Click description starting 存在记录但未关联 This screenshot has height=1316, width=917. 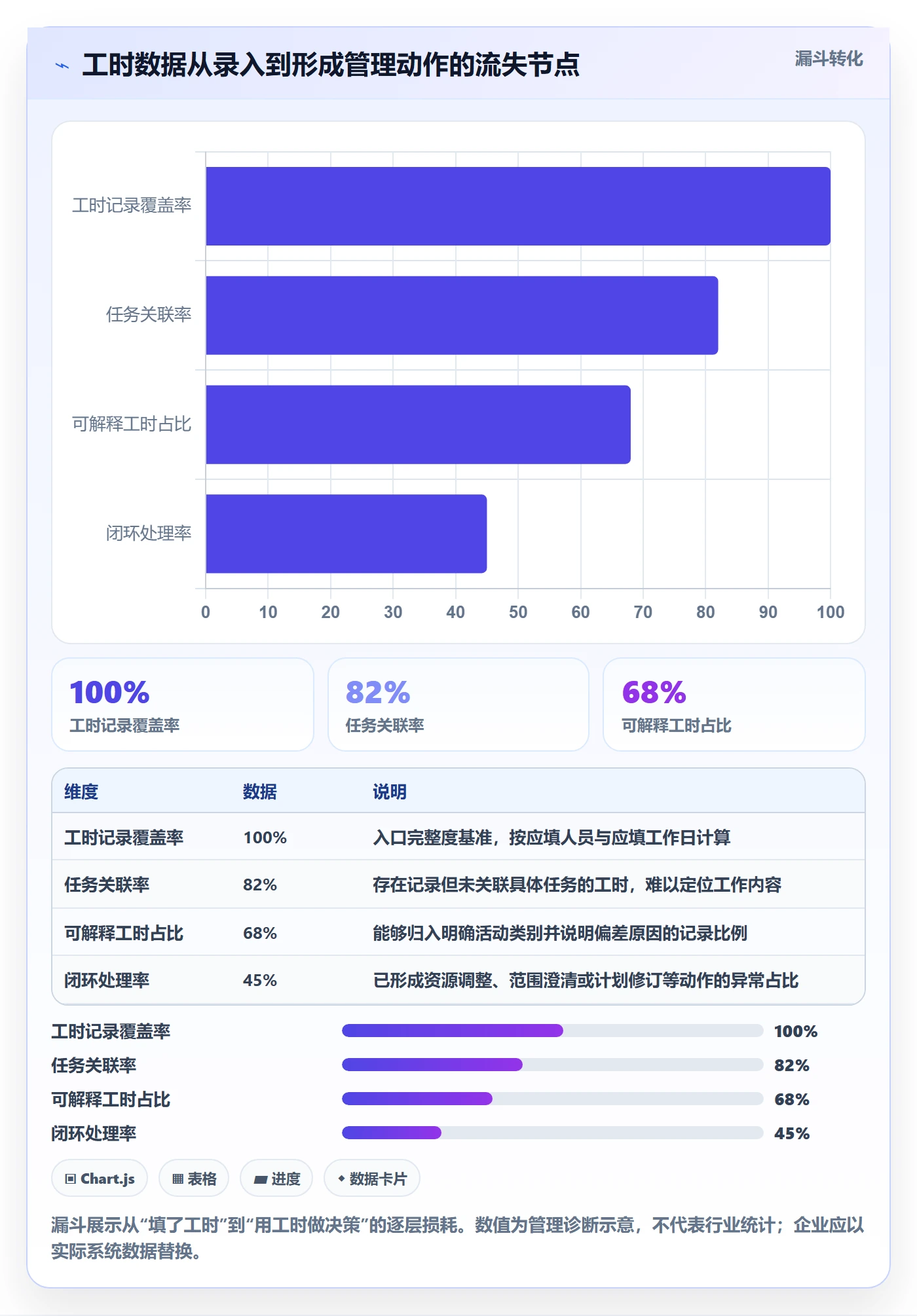click(x=577, y=885)
